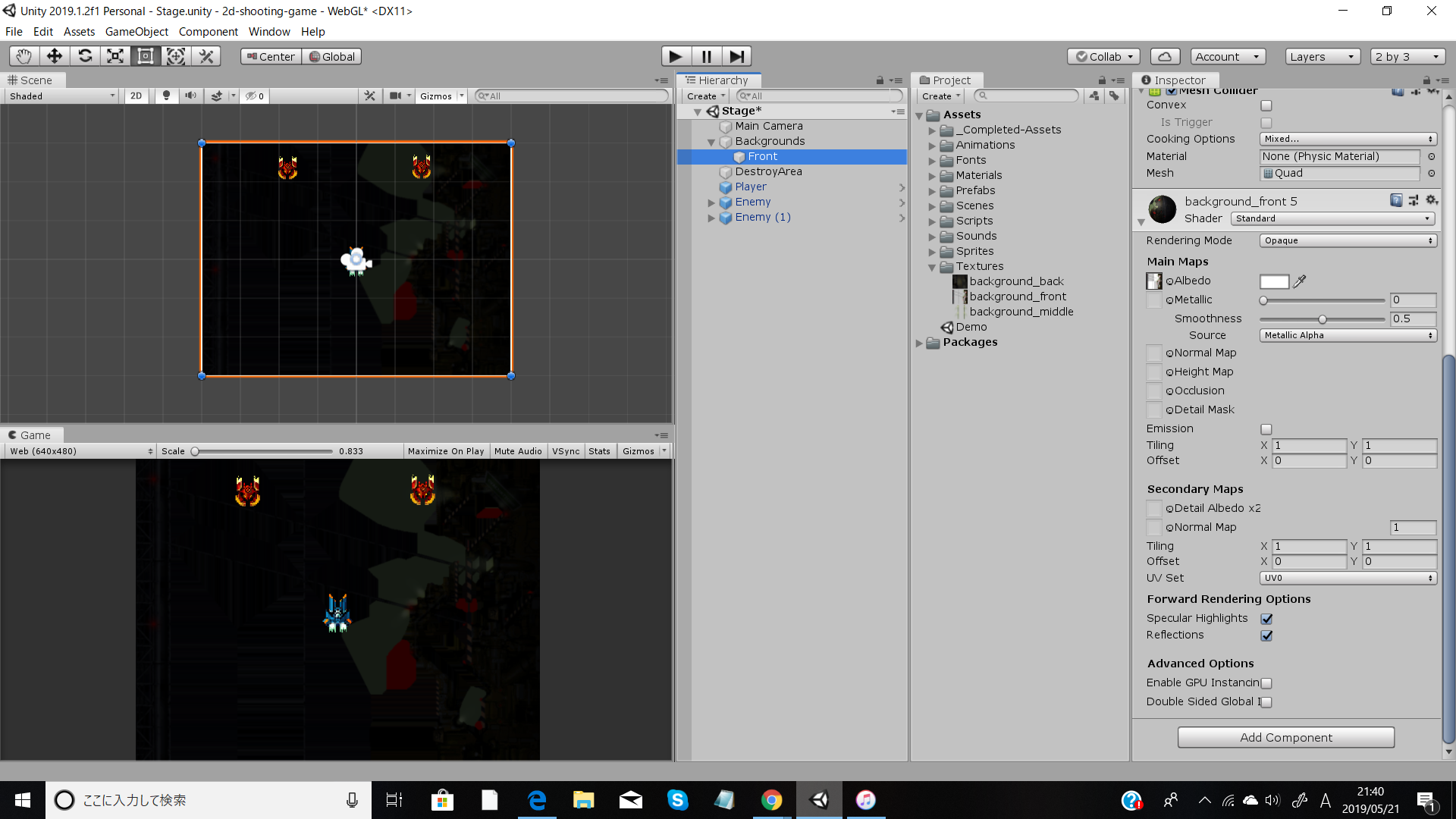
Task: Click Add Component button
Action: [1285, 738]
